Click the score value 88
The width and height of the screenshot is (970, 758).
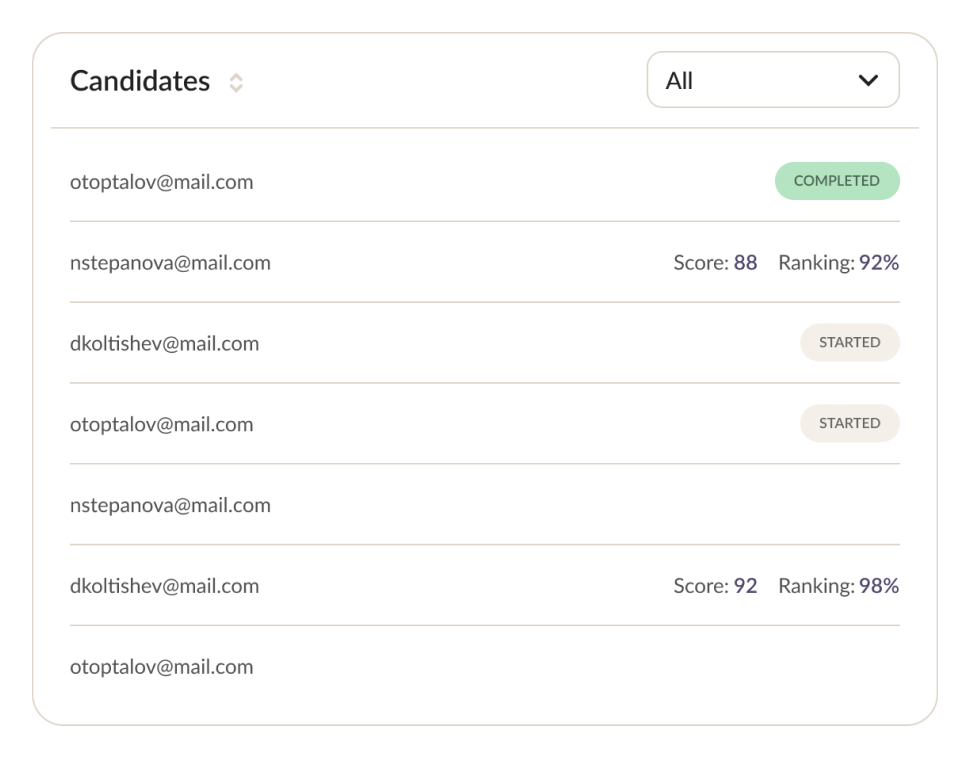(x=745, y=263)
